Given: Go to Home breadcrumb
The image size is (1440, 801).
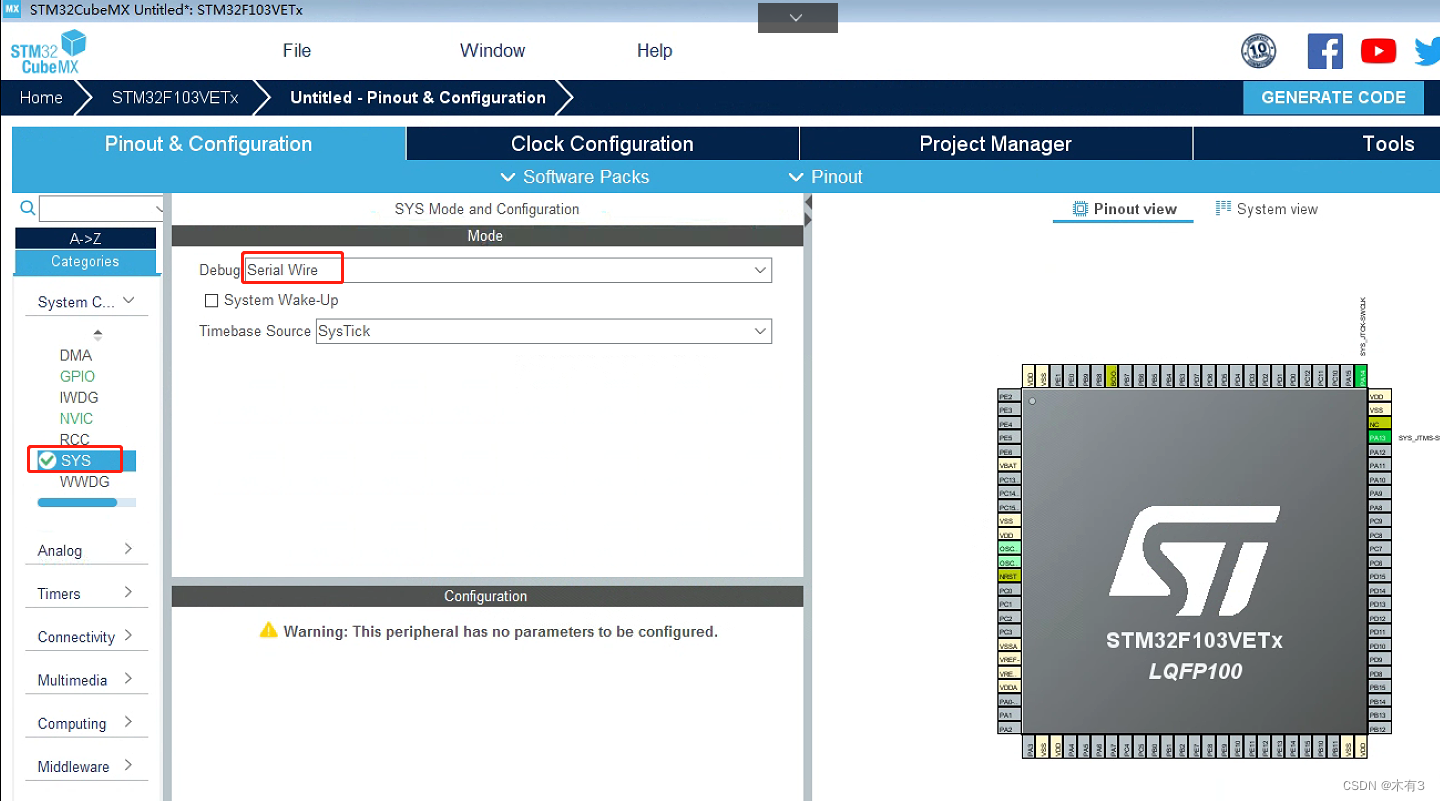Looking at the screenshot, I should (41, 98).
